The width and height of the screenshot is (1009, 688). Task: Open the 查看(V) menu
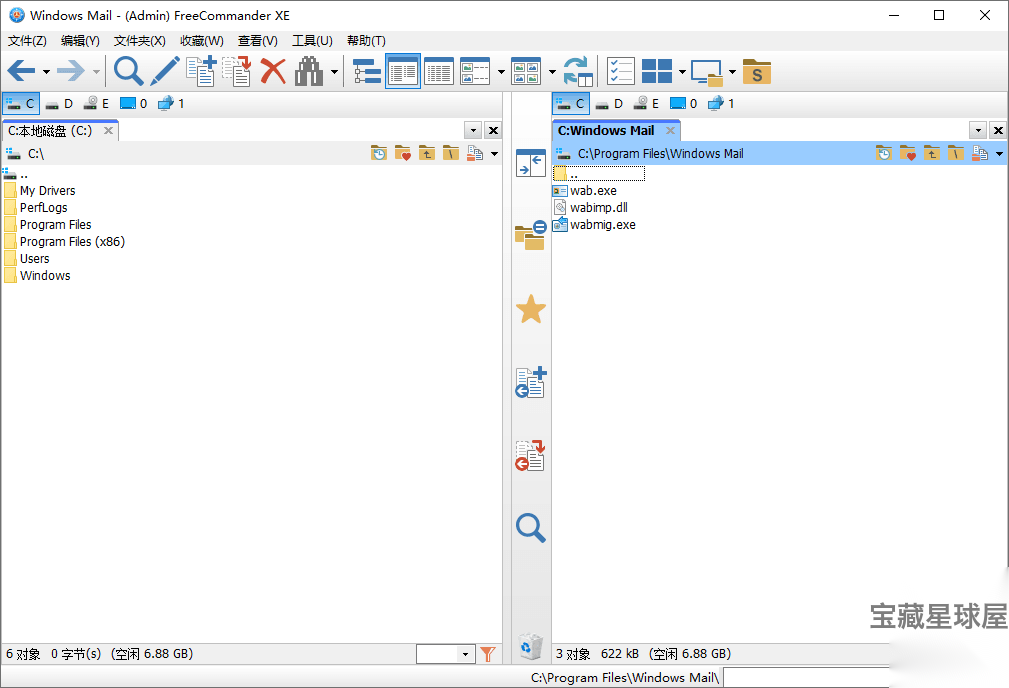(257, 41)
